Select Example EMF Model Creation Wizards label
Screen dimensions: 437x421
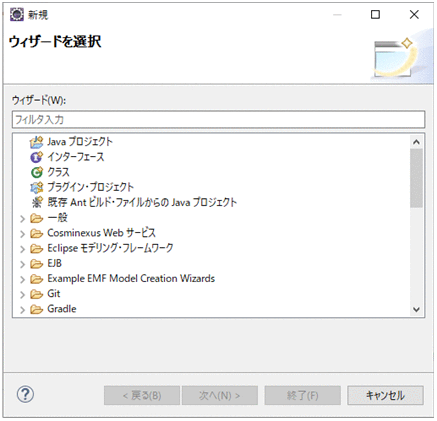click(131, 278)
